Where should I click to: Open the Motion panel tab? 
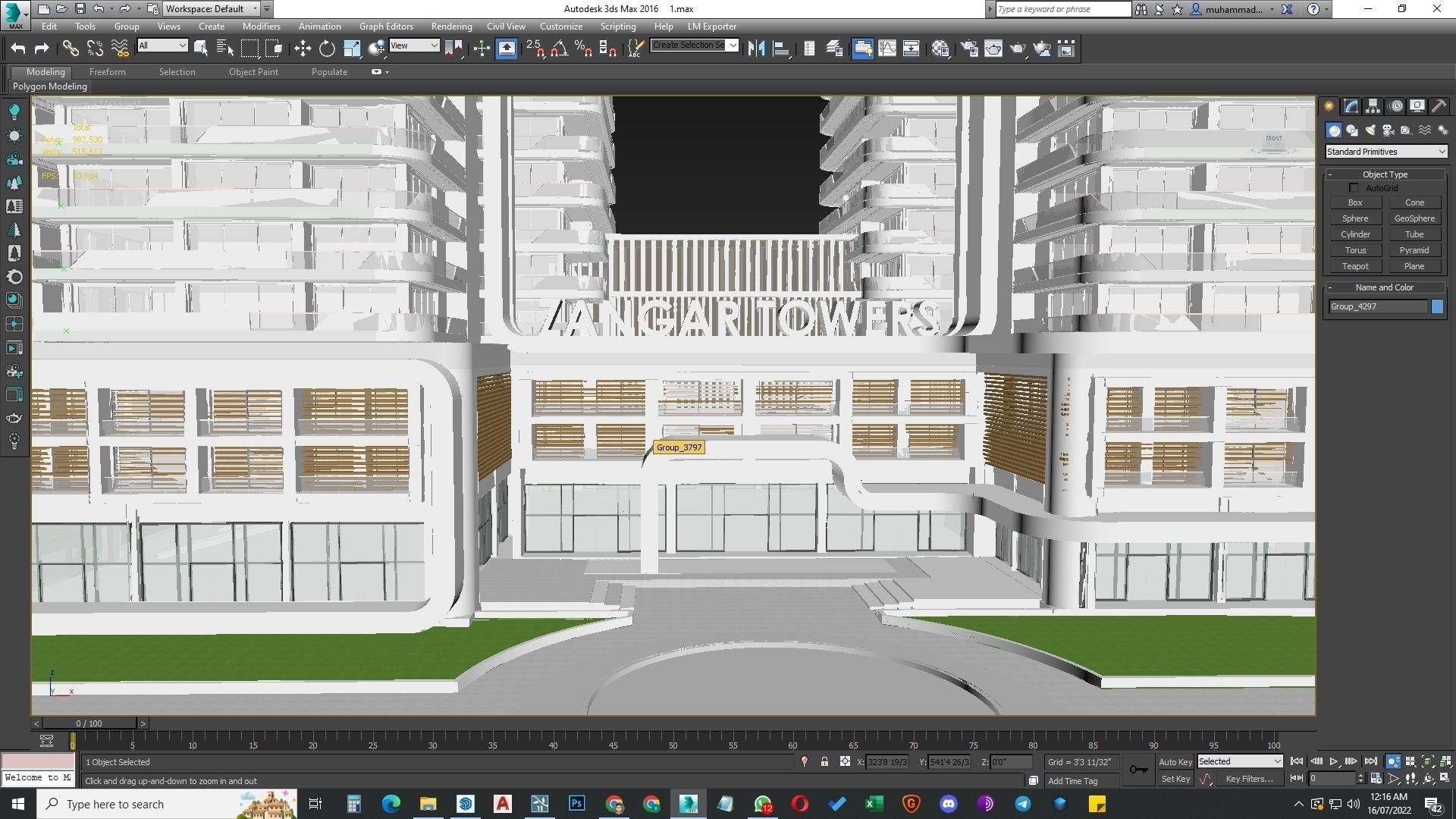1396,106
